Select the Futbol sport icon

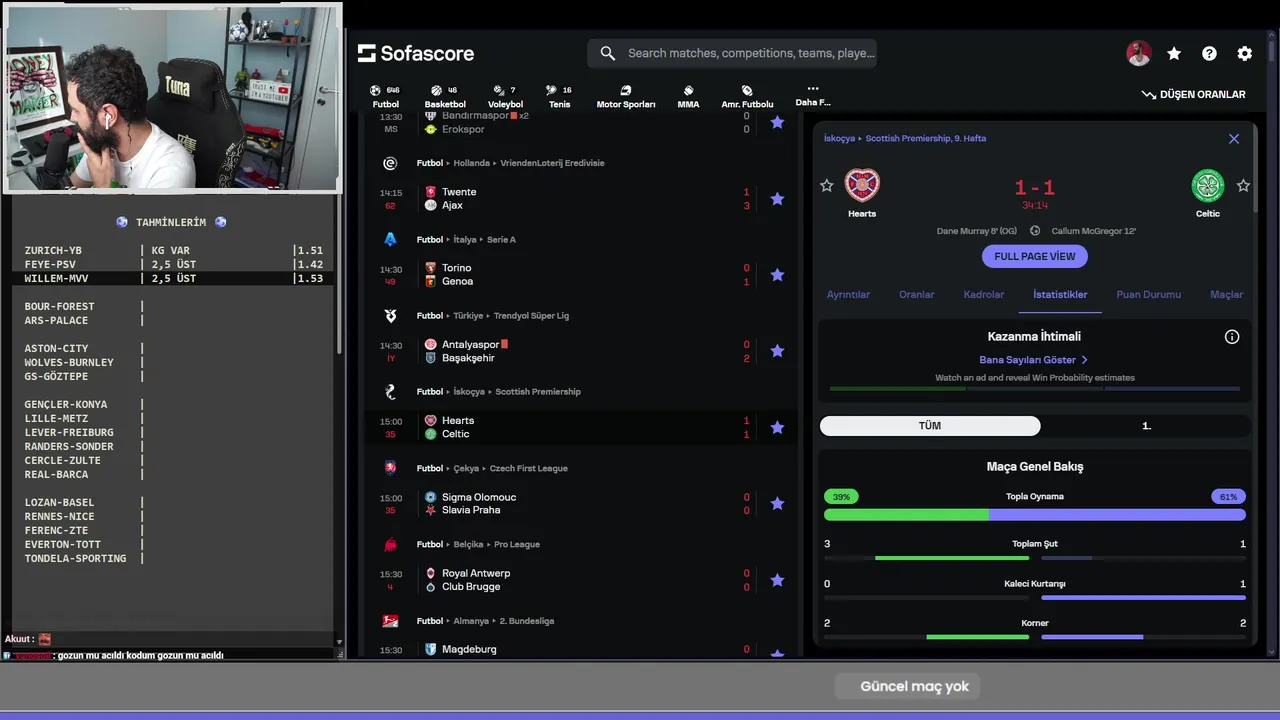tap(376, 90)
